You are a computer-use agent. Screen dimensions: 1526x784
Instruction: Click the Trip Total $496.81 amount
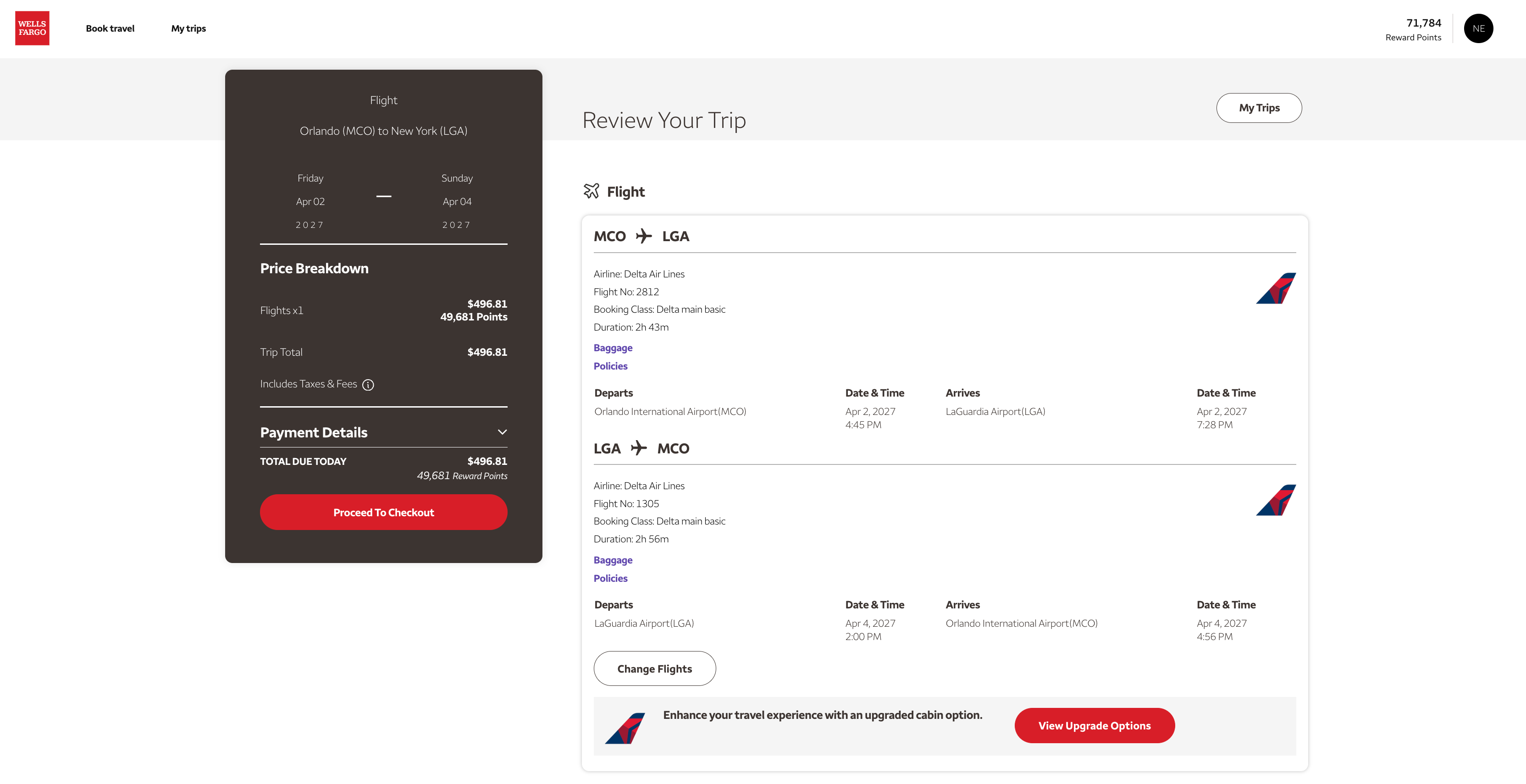click(487, 352)
